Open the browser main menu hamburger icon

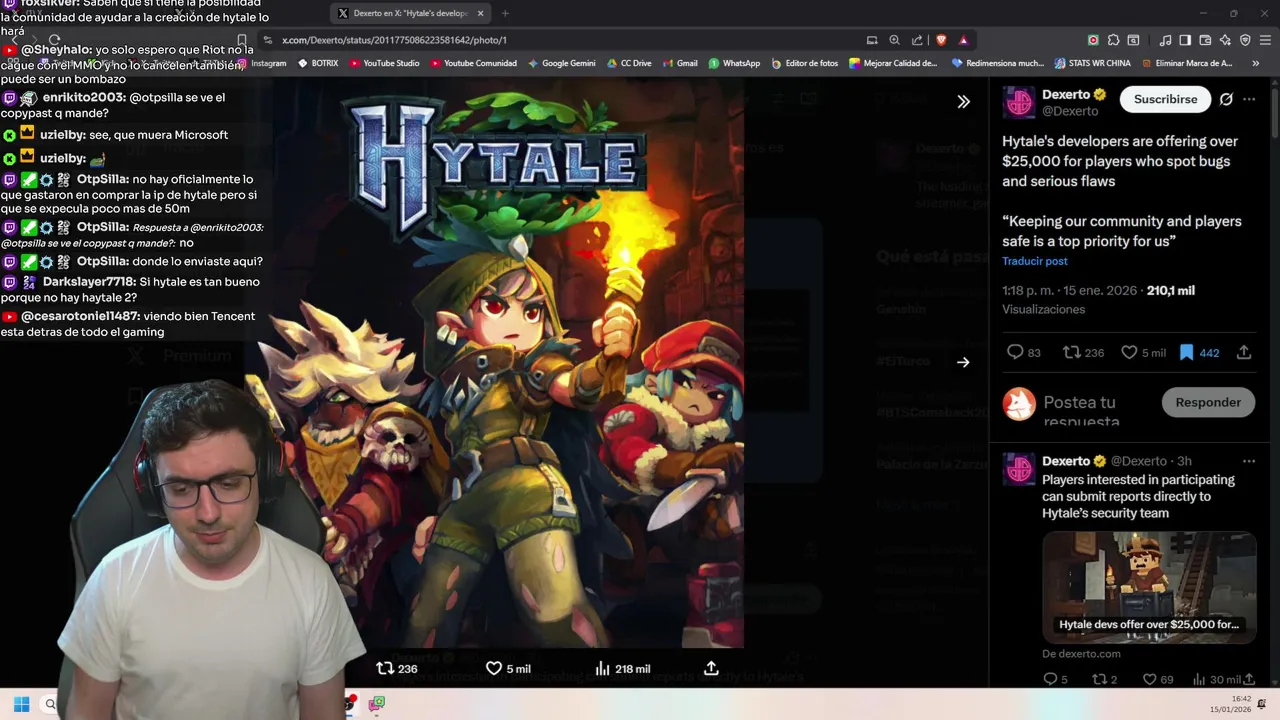(1265, 40)
